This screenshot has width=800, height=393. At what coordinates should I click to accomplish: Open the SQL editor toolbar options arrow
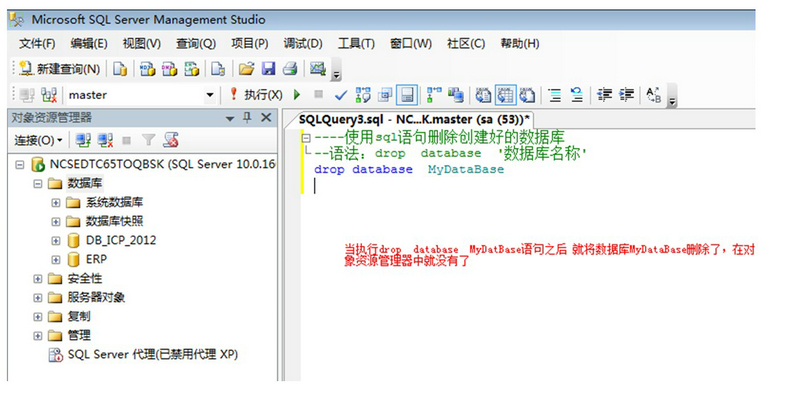672,102
